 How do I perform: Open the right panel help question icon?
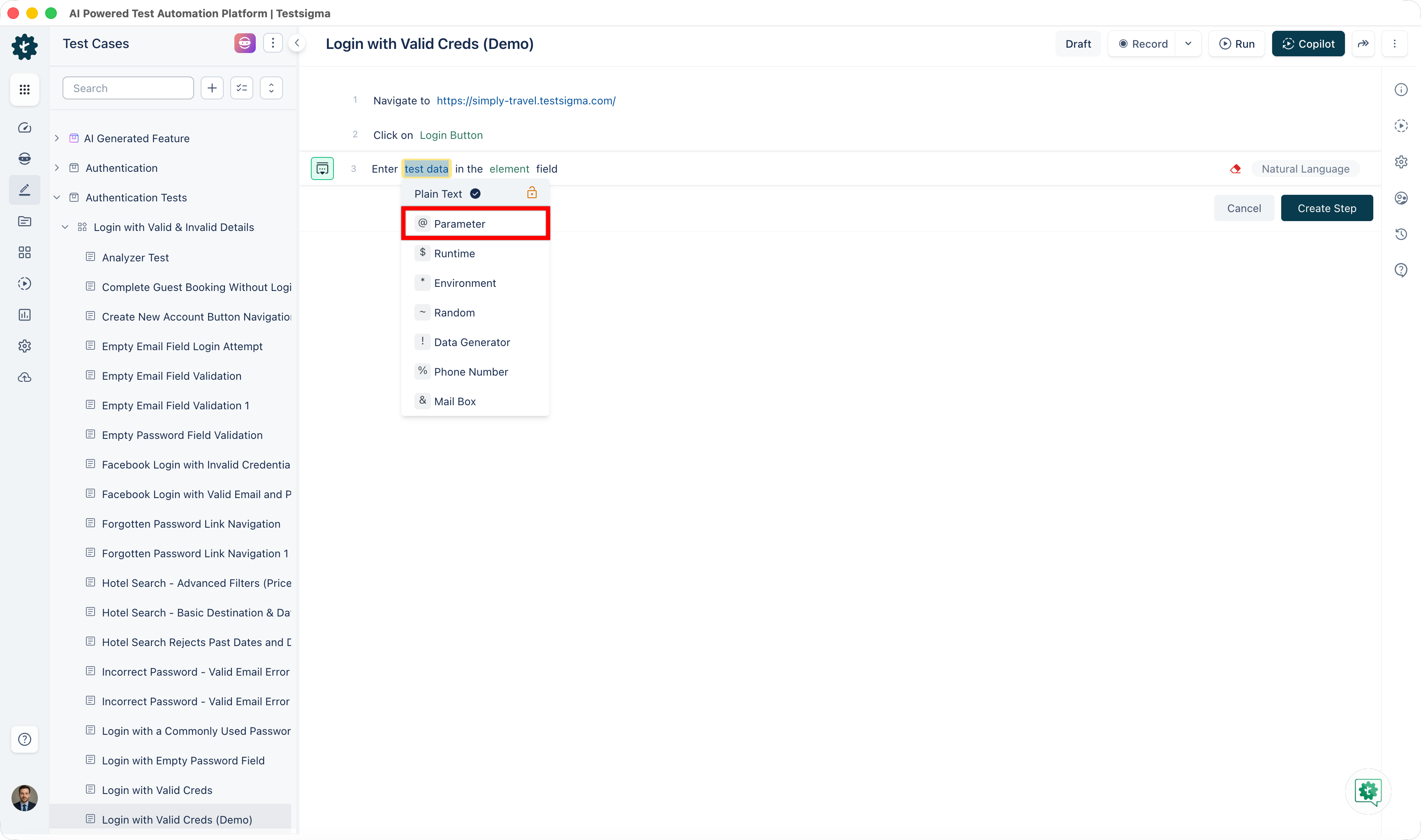point(1401,270)
